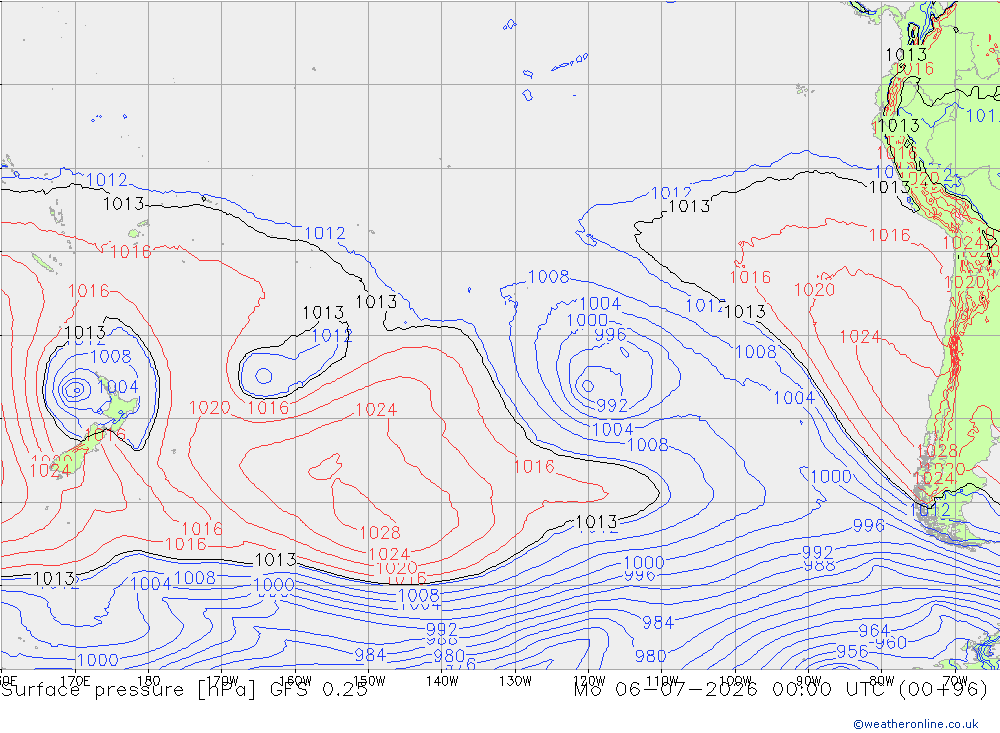The width and height of the screenshot is (1000, 733).
Task: Select the 996 label inside the low near 120W
Action: tap(610, 335)
